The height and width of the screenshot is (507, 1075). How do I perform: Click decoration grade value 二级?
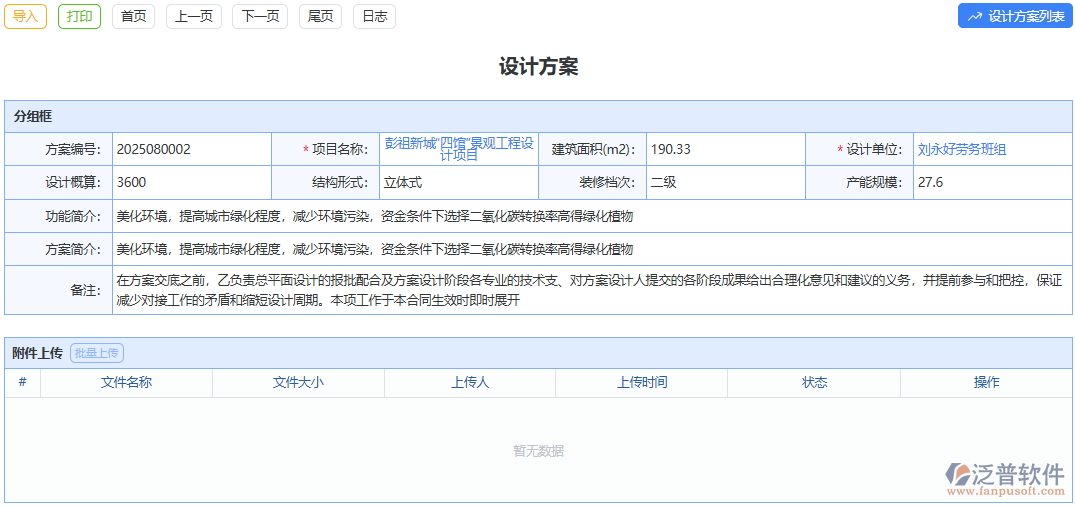coord(664,182)
